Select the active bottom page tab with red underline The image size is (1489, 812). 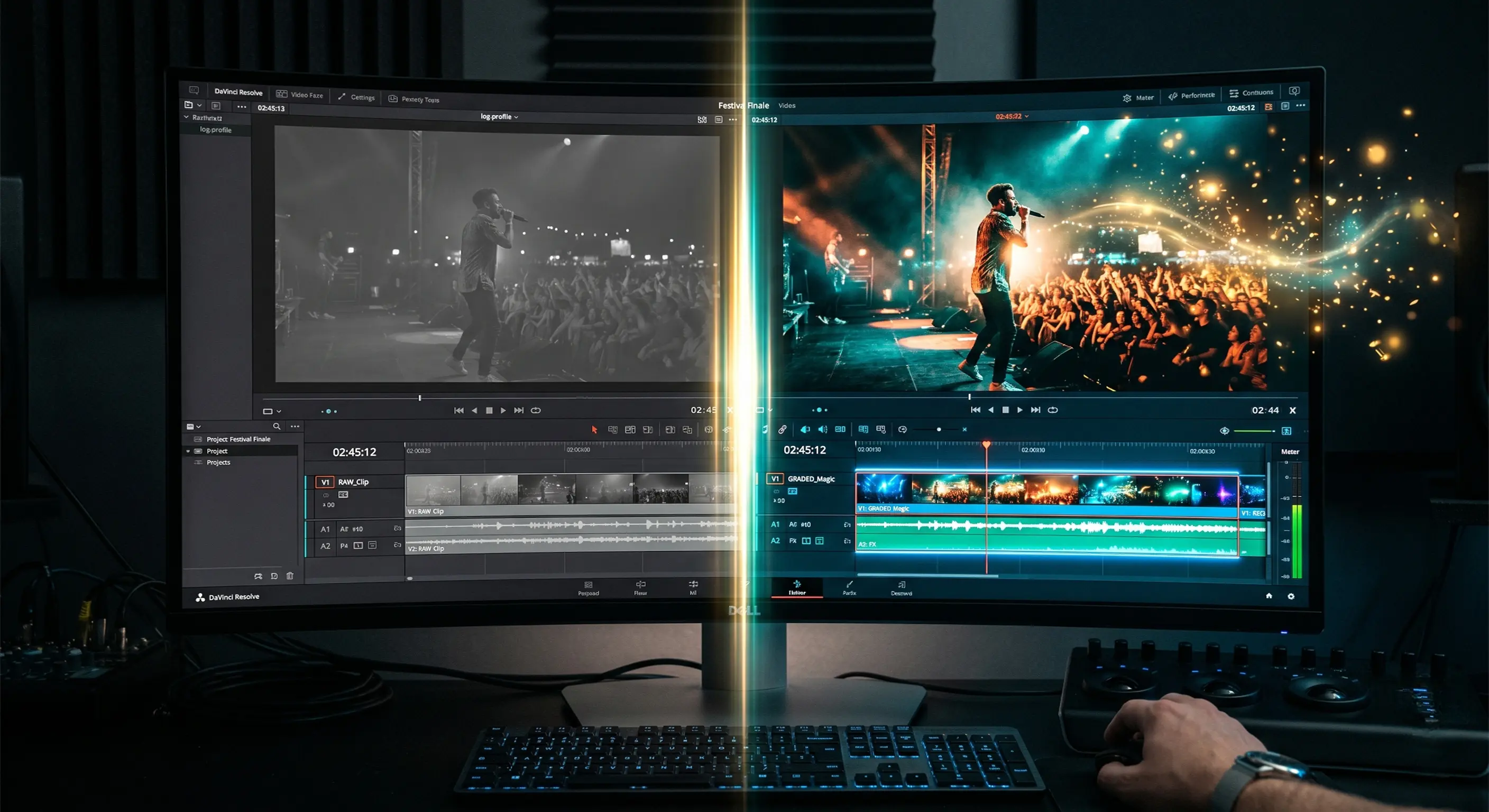pyautogui.click(x=797, y=588)
